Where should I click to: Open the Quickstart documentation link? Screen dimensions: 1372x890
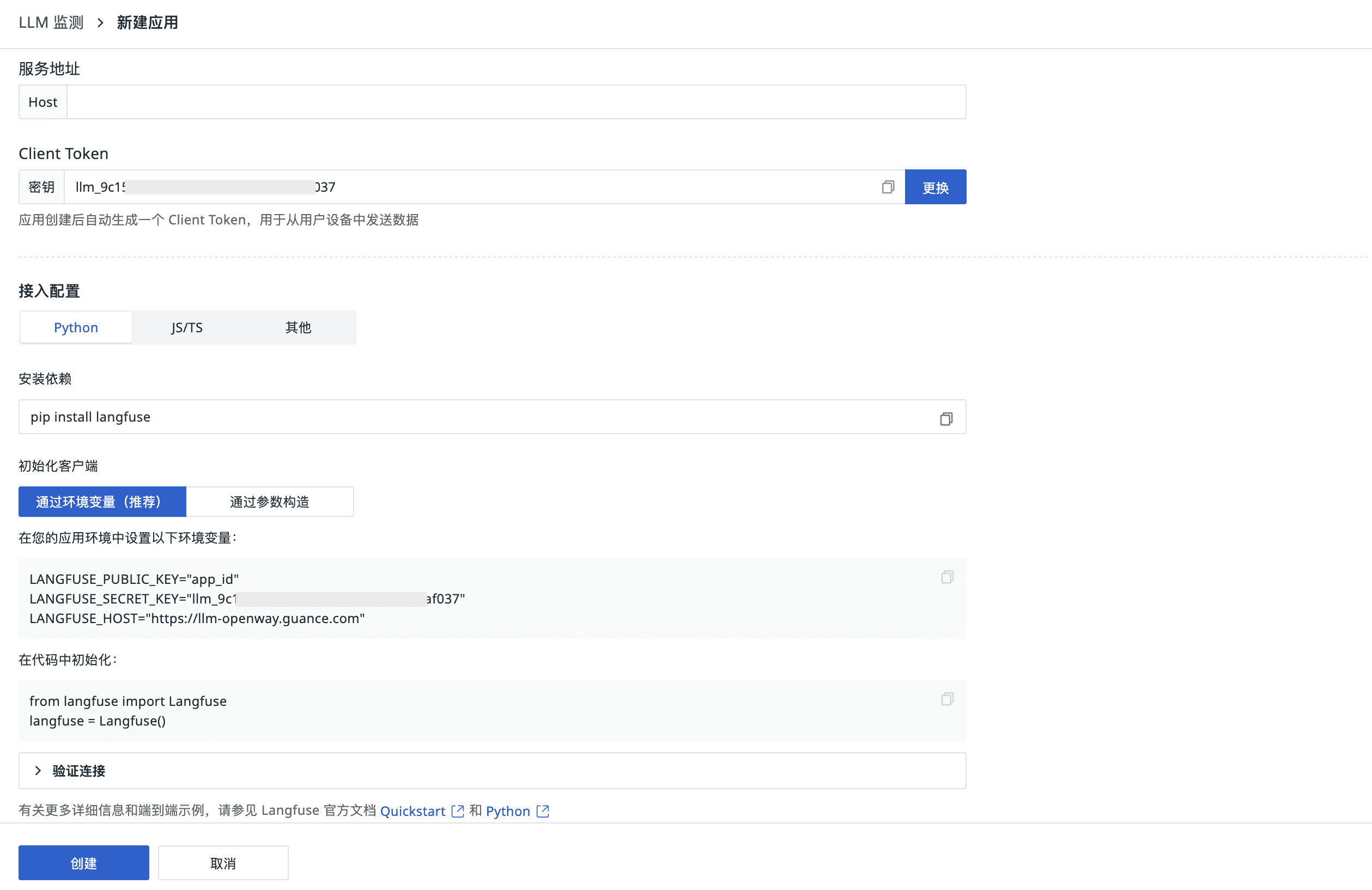pyautogui.click(x=412, y=811)
